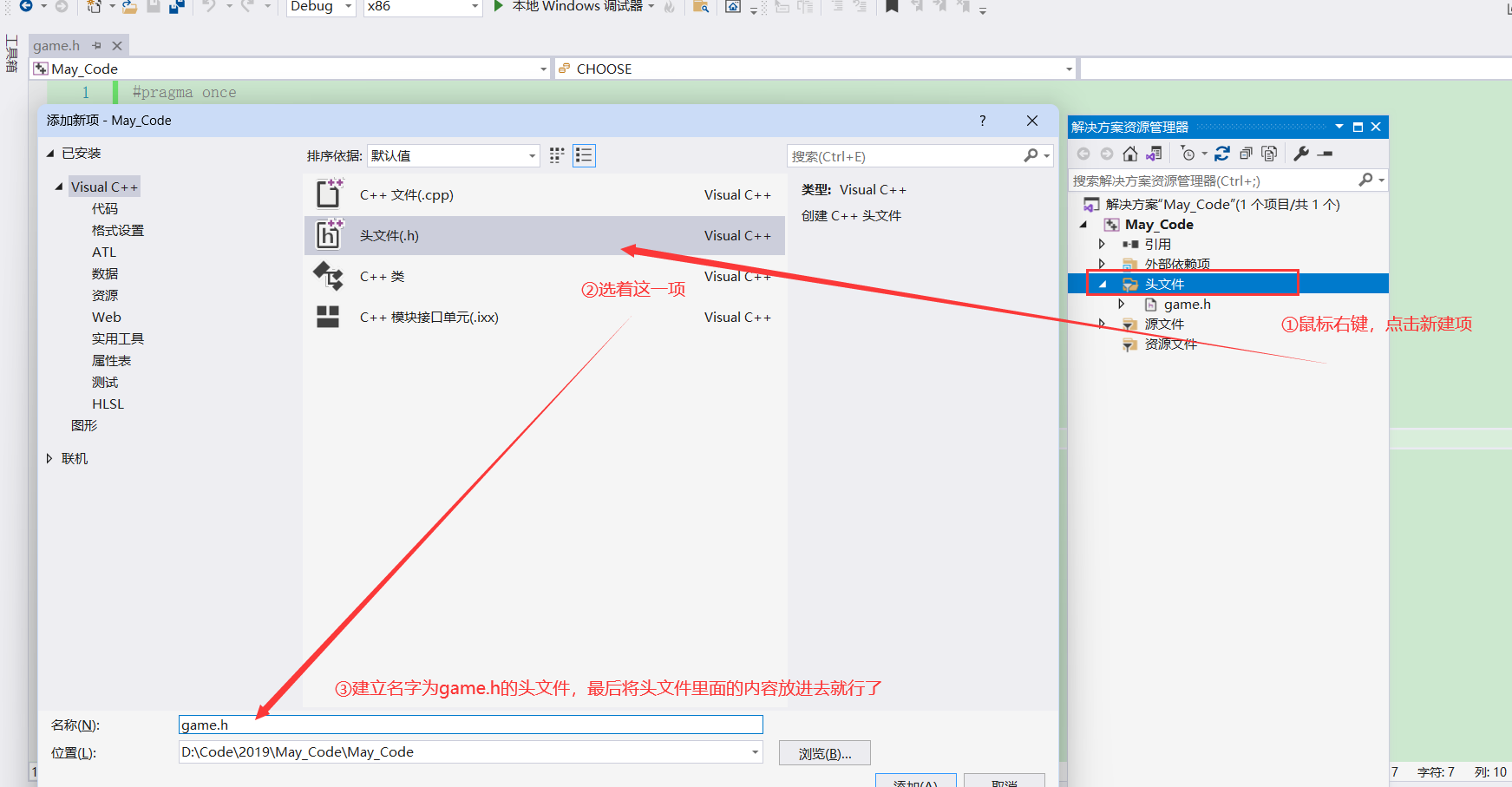Click the save all icon in toolbar
The height and width of the screenshot is (787, 1512).
176,6
